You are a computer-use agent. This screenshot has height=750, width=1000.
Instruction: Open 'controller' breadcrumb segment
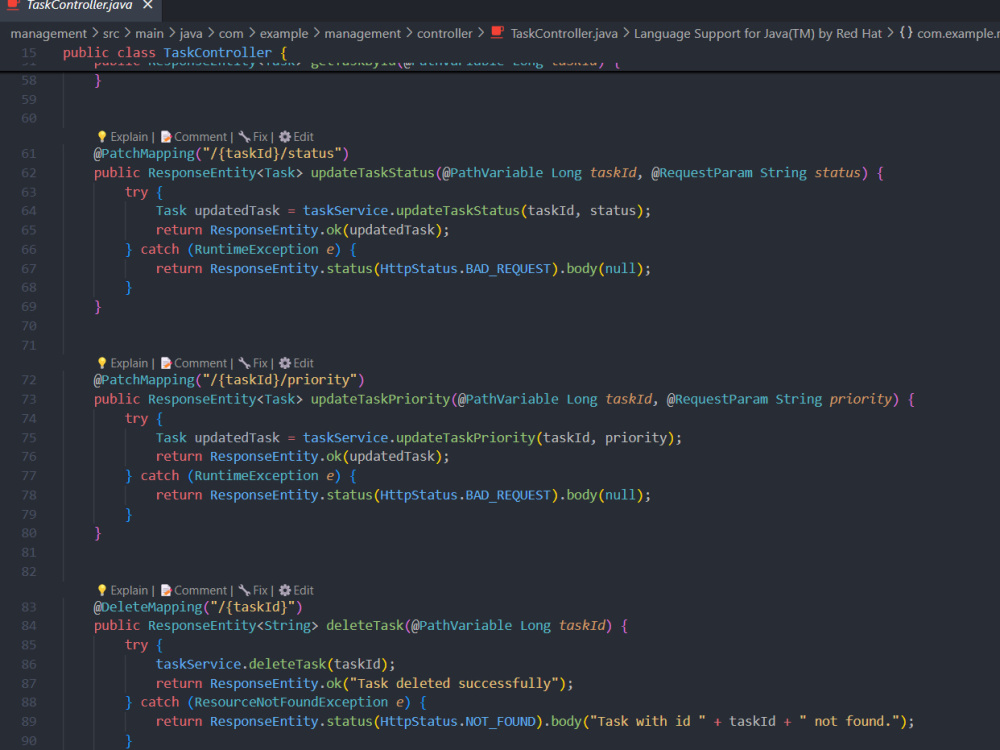click(x=445, y=34)
